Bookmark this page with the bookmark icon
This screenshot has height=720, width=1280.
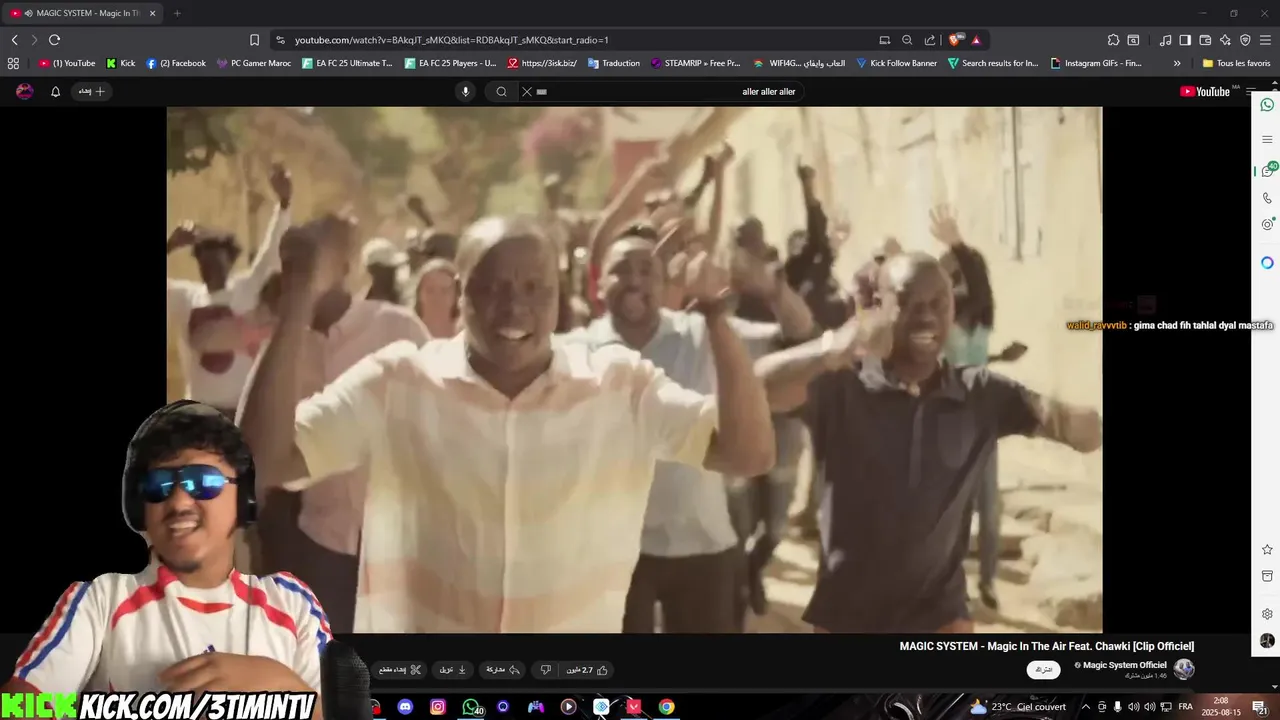click(254, 40)
